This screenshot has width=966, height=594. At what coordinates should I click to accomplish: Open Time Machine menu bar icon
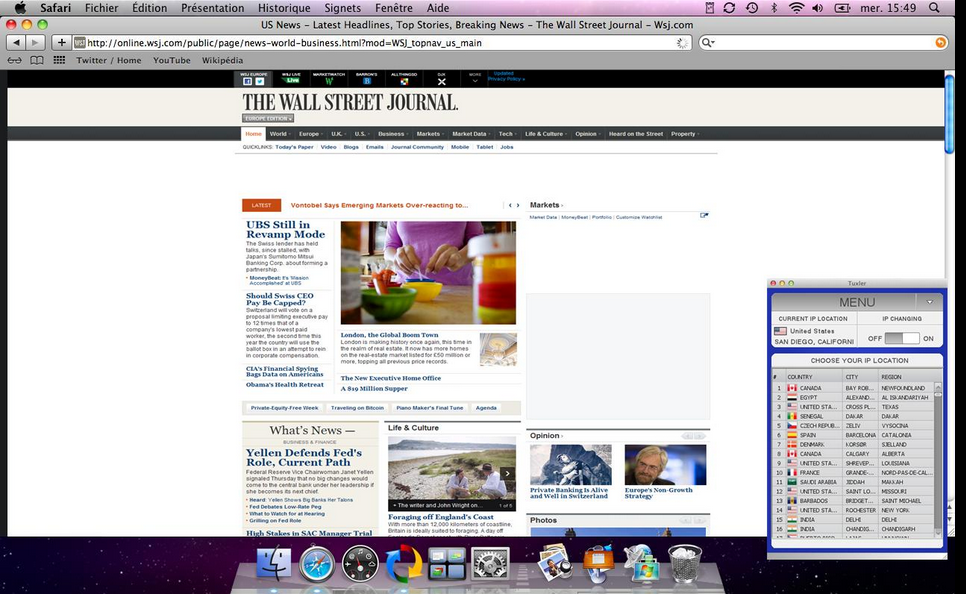(x=752, y=8)
